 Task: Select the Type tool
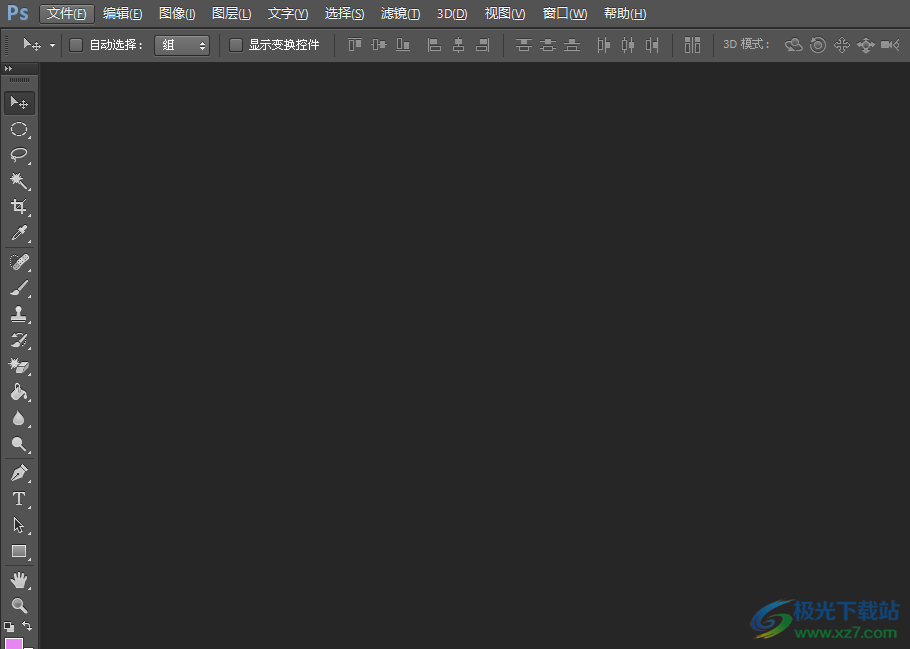click(19, 499)
